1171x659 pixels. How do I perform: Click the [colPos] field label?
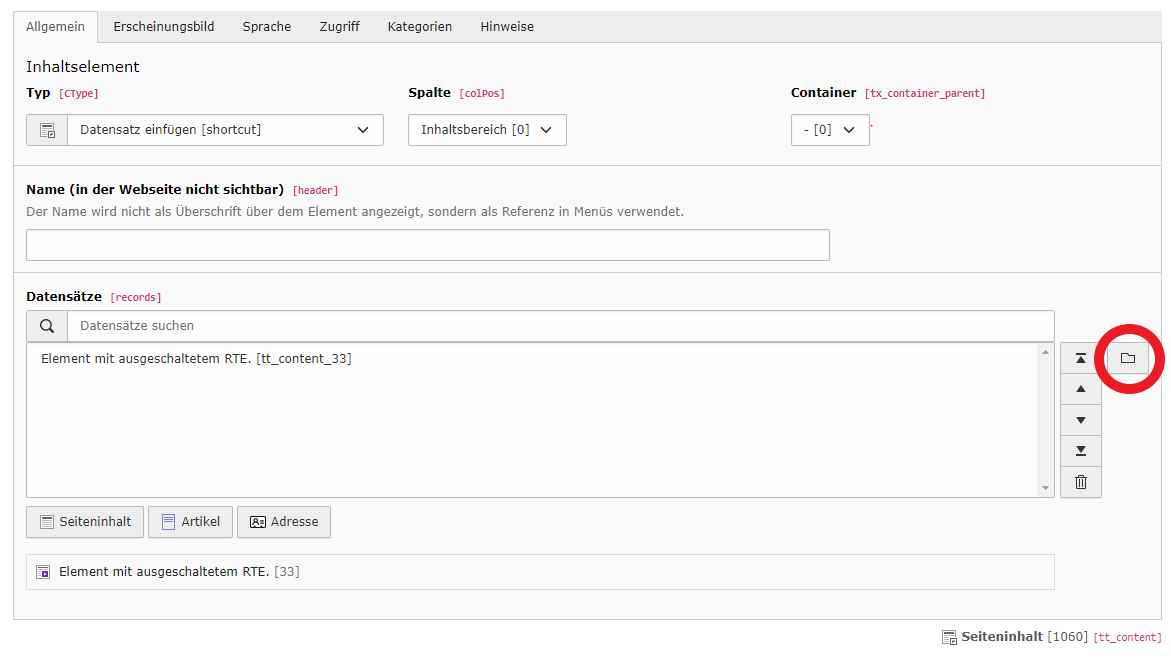click(x=482, y=94)
